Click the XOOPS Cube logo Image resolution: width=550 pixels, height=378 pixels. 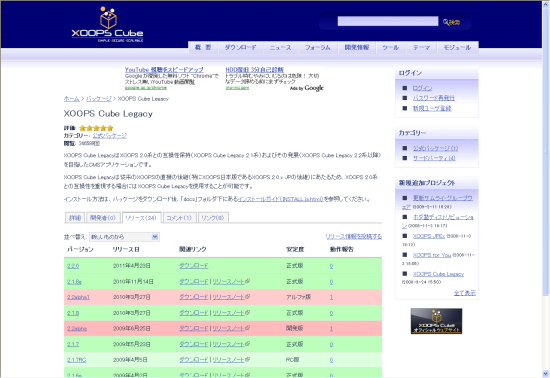(x=107, y=25)
